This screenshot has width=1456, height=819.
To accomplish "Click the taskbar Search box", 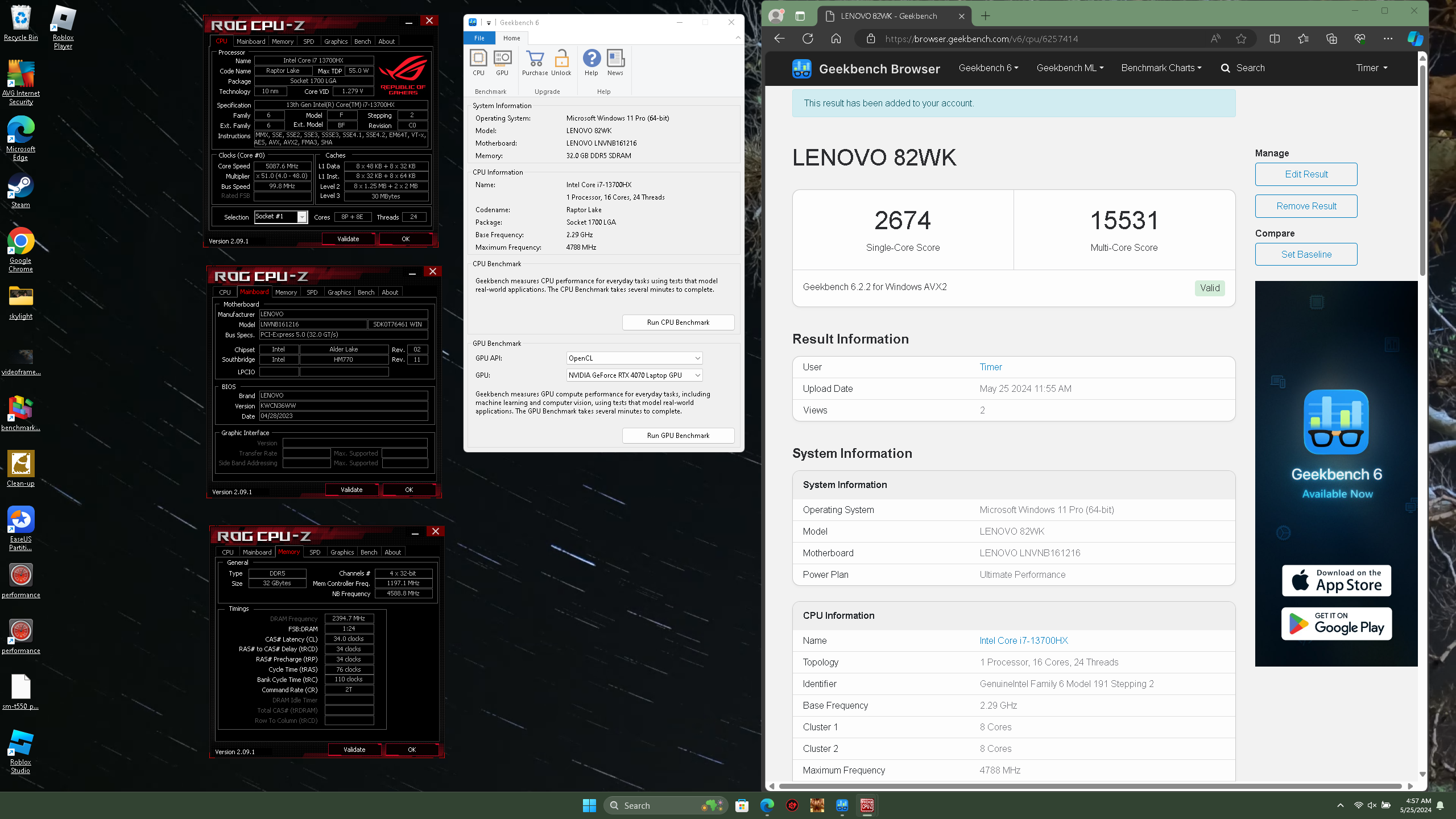I will coord(665,805).
